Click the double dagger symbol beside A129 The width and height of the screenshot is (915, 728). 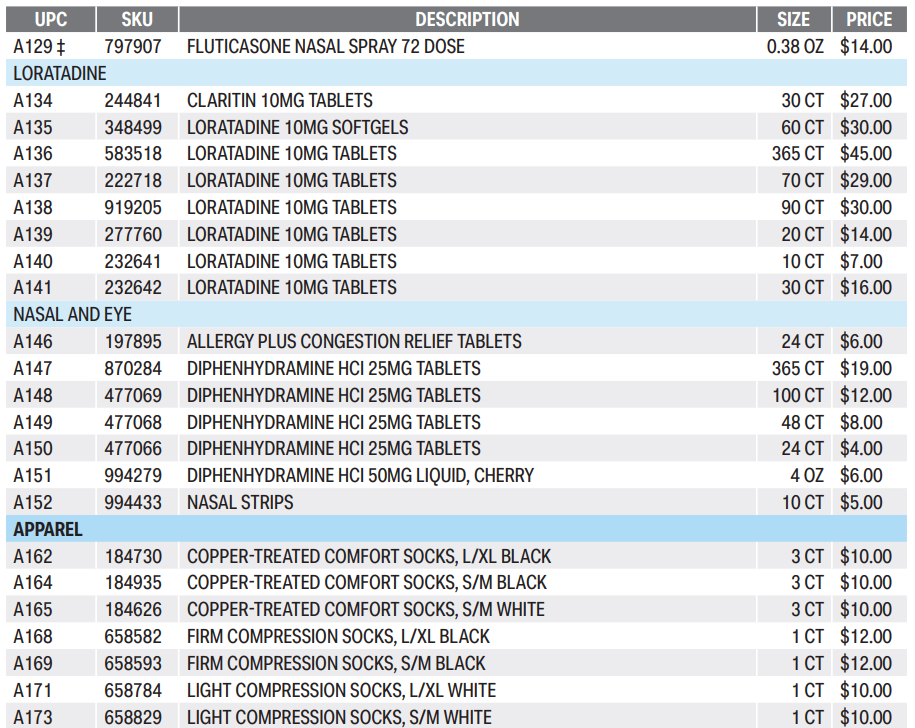click(61, 47)
